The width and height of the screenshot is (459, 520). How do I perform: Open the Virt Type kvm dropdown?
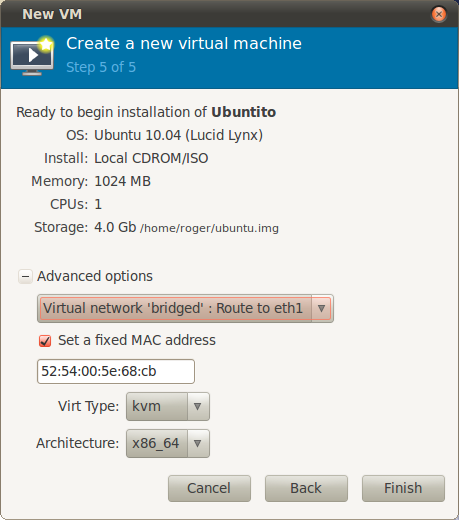click(168, 406)
